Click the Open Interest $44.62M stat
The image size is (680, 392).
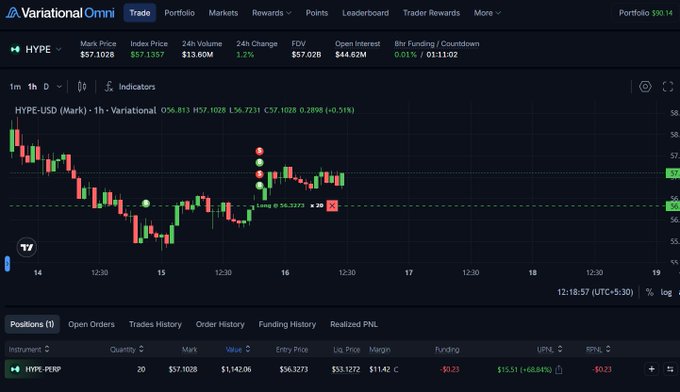coord(357,49)
